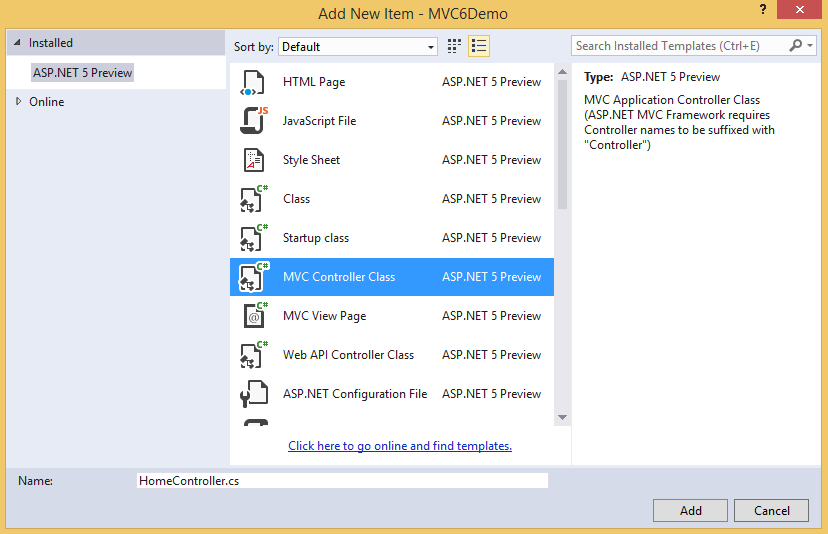The height and width of the screenshot is (534, 828).
Task: Click the template list scroll up arrow
Action: click(x=562, y=72)
